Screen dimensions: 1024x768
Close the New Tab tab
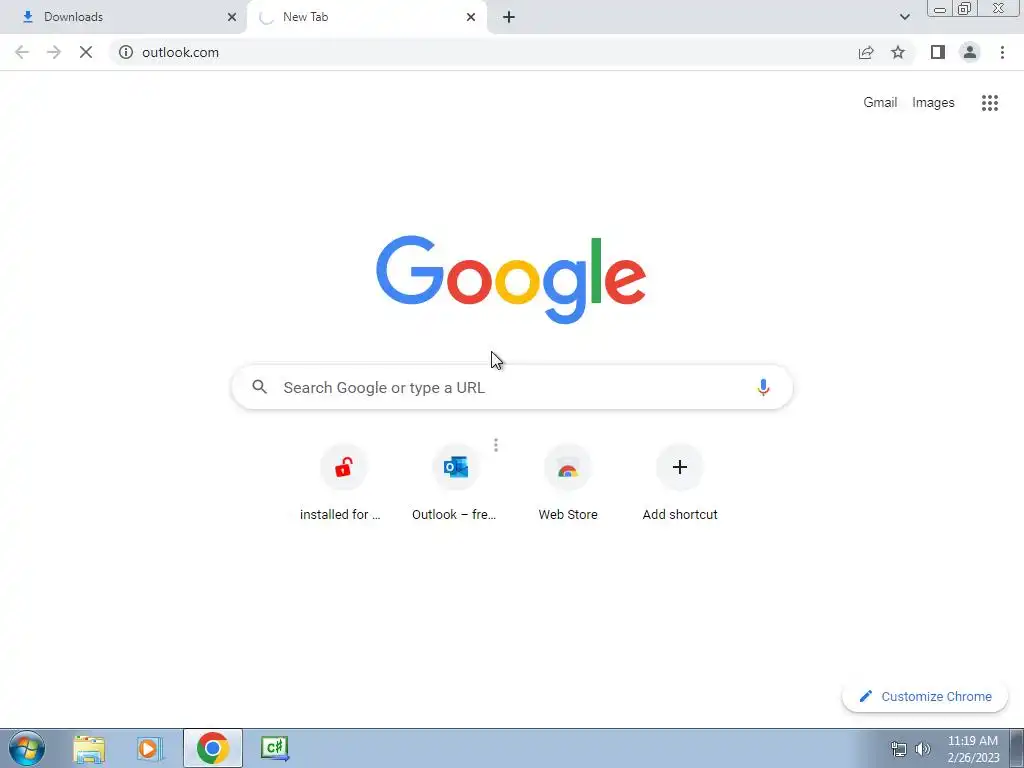pyautogui.click(x=471, y=17)
